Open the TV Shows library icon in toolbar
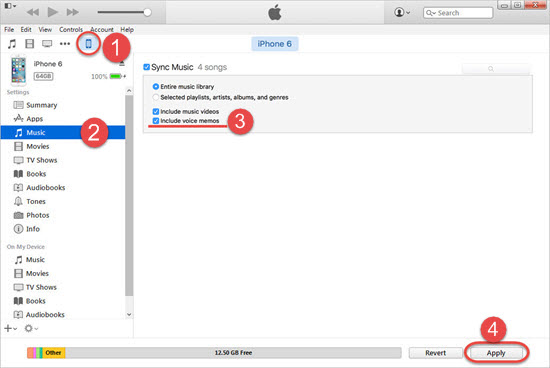The height and width of the screenshot is (368, 550). [47, 44]
